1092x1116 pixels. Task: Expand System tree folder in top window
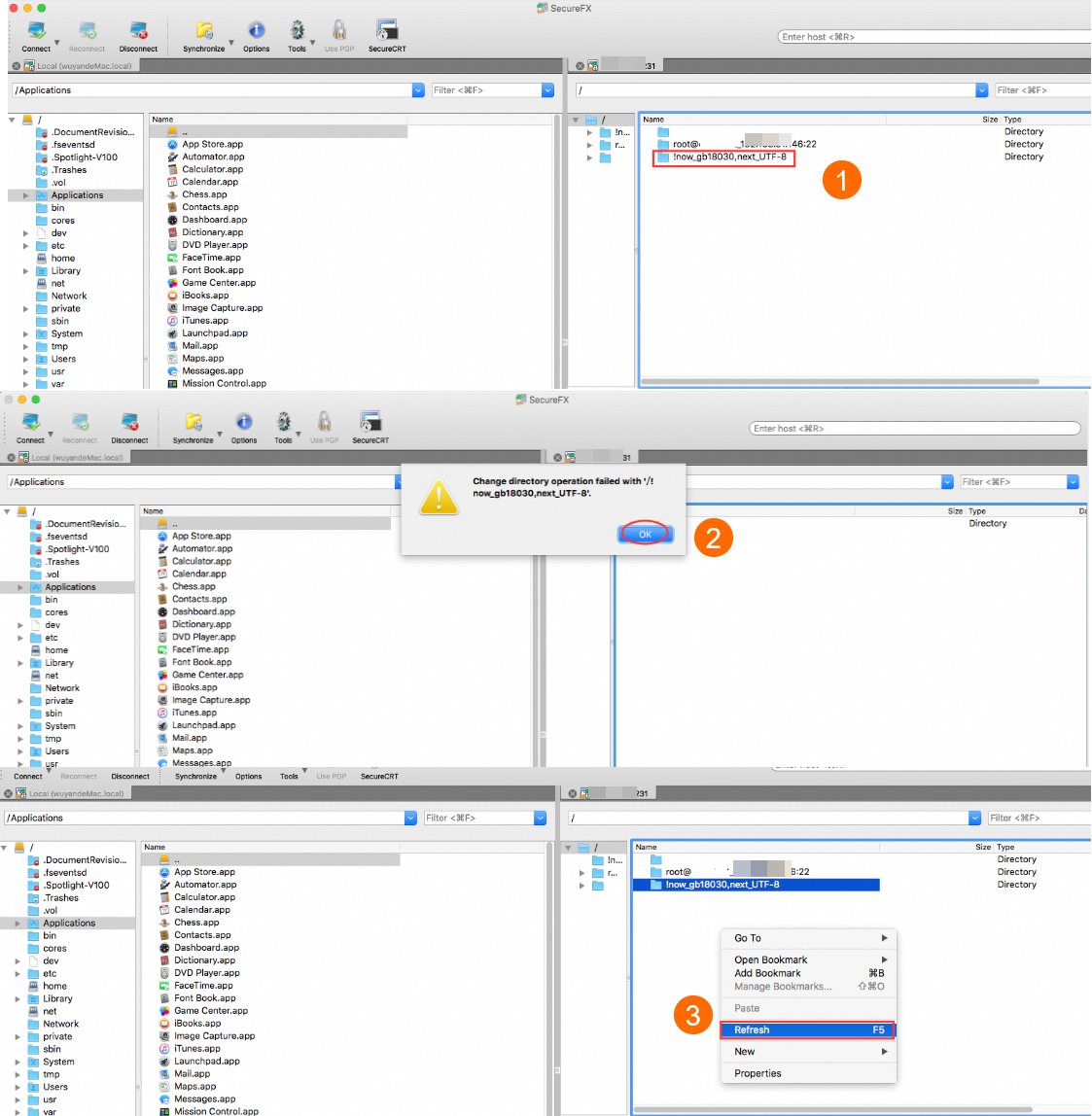click(x=25, y=333)
